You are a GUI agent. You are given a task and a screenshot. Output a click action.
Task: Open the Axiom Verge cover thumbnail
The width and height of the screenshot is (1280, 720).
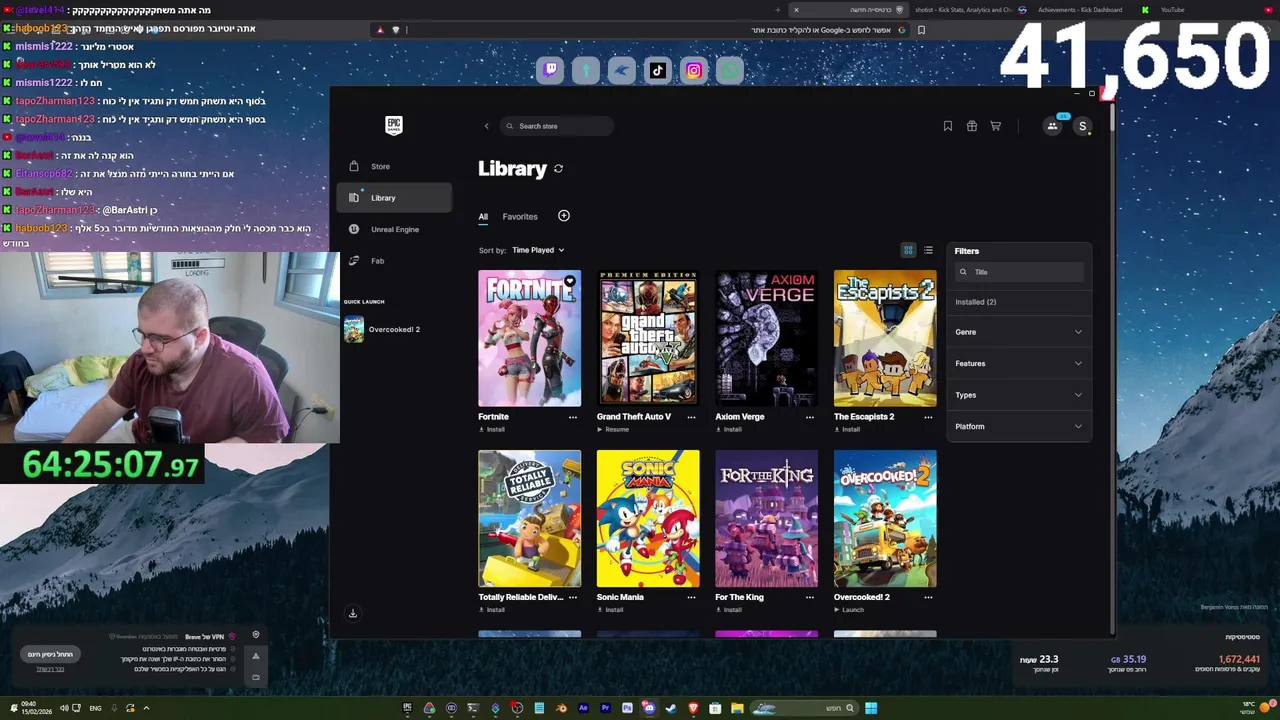click(766, 339)
